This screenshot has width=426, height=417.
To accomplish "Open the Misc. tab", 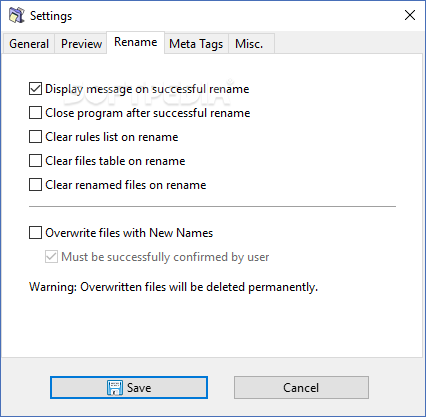I will pos(249,44).
